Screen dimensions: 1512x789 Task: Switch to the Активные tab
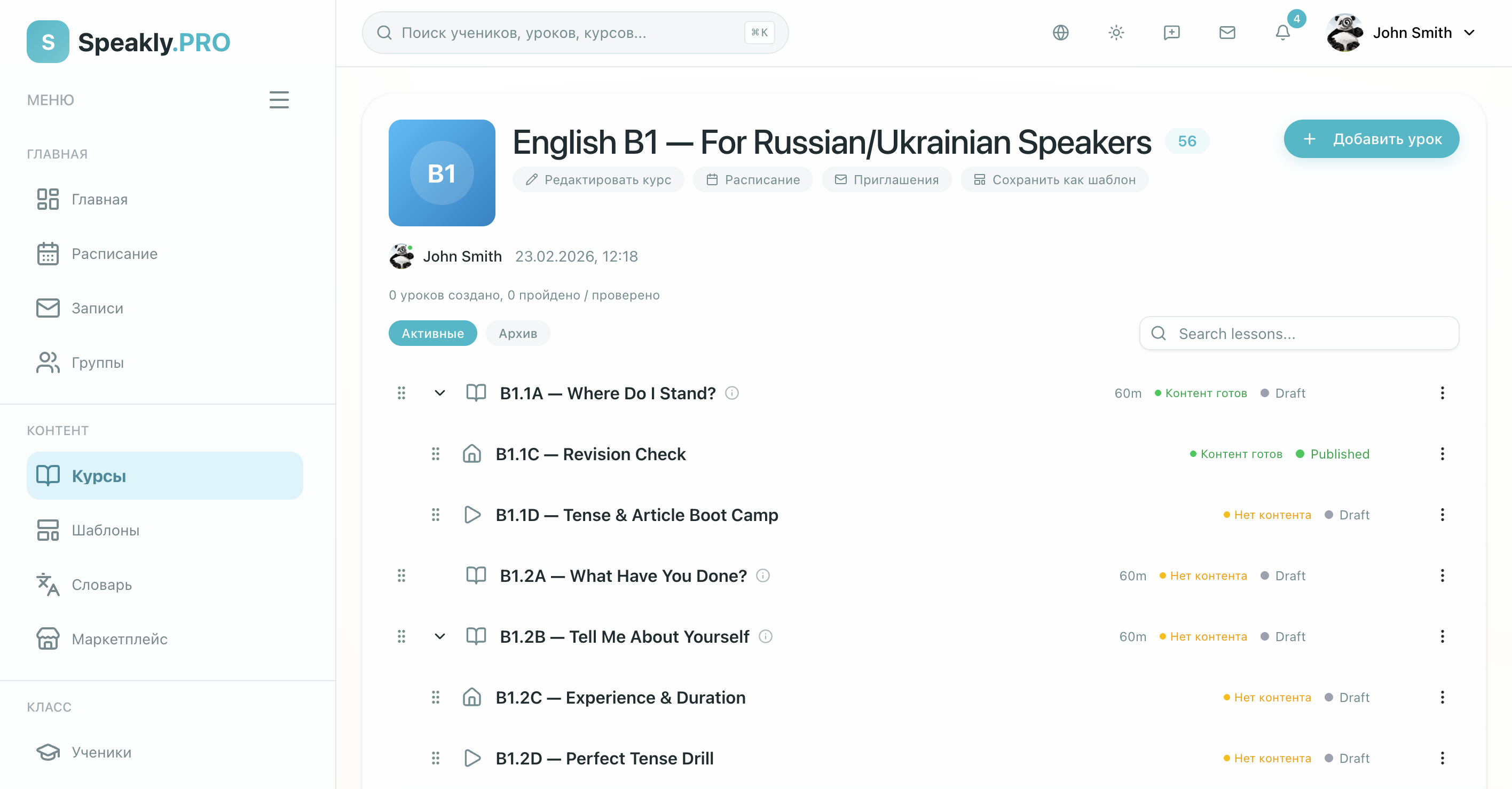click(432, 334)
